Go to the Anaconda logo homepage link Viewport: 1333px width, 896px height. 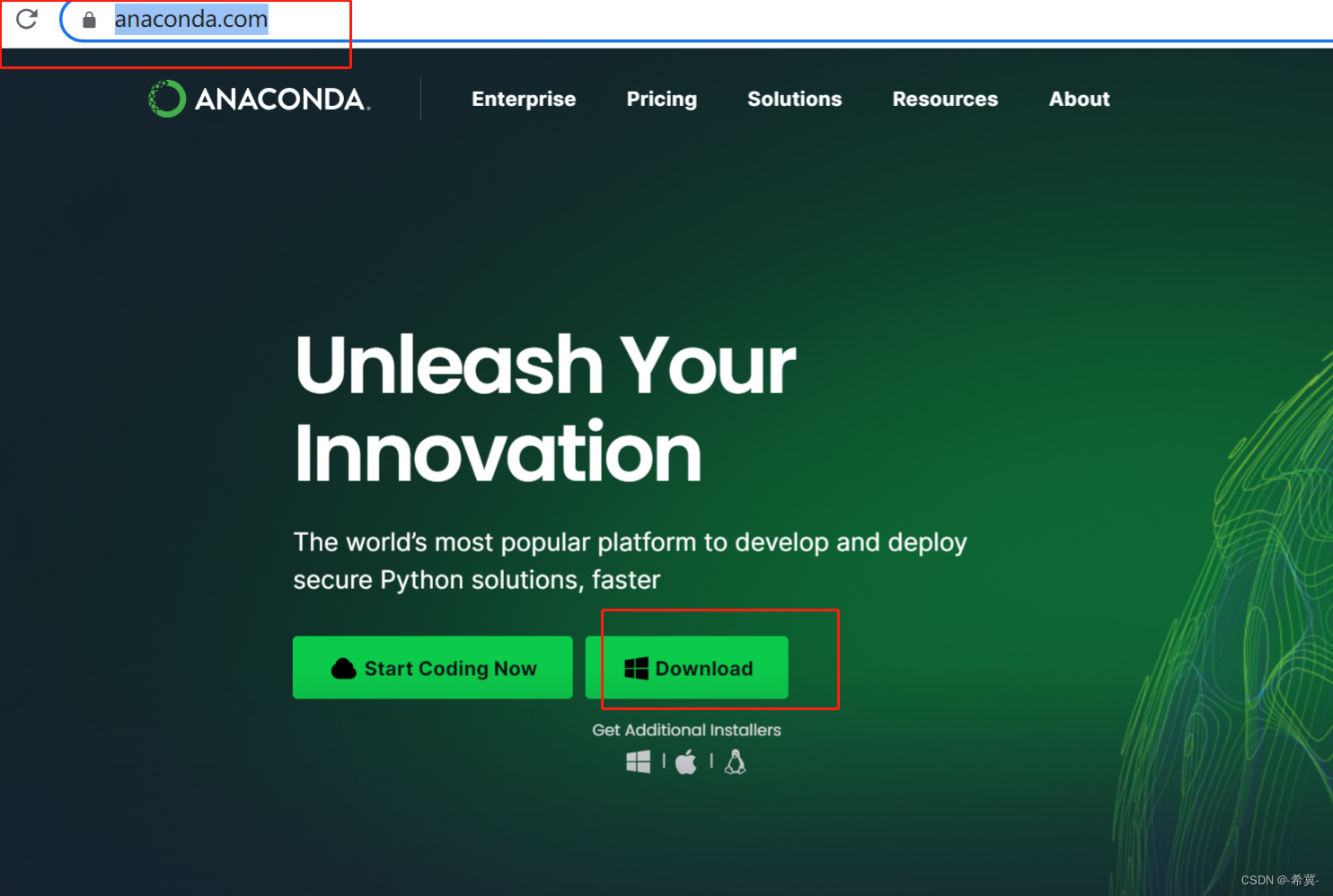pos(259,99)
